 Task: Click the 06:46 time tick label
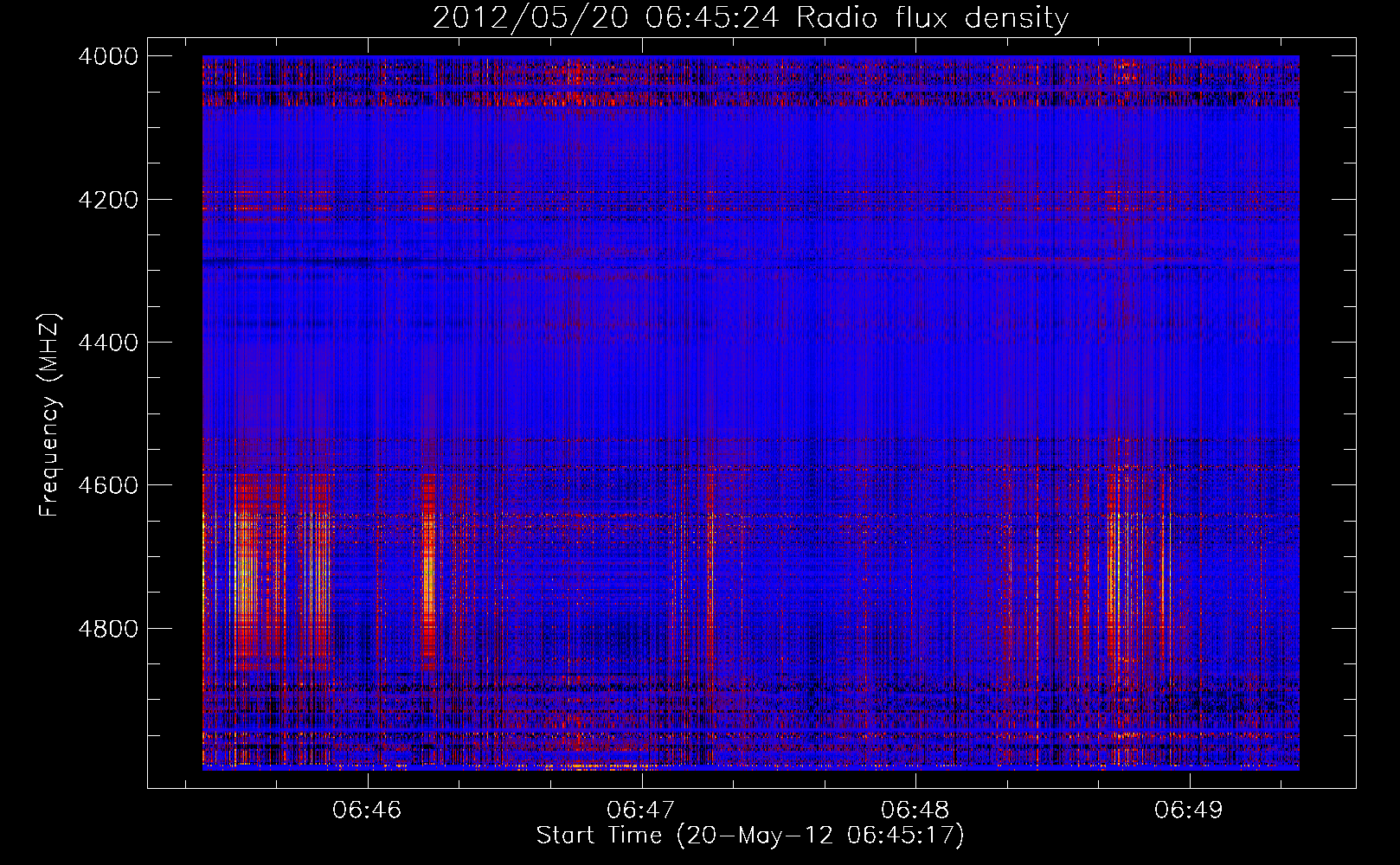[368, 810]
